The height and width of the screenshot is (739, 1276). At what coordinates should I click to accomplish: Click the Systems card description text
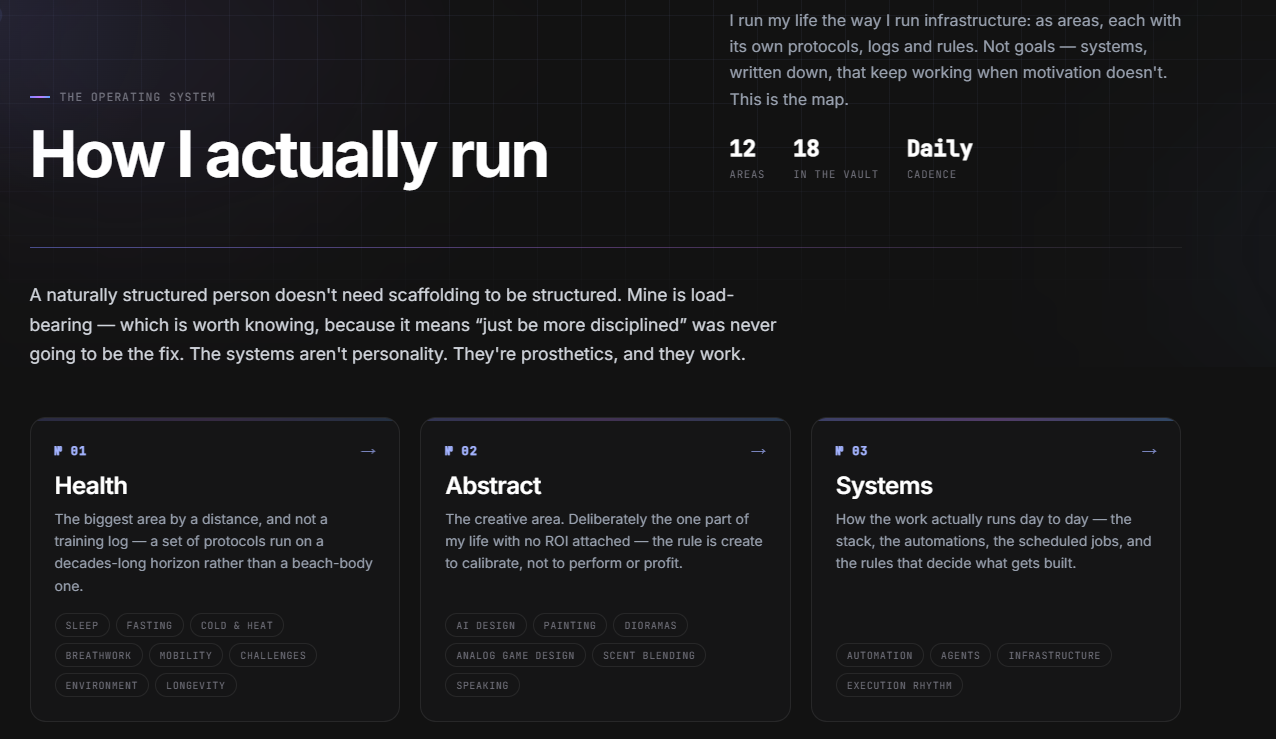pyautogui.click(x=994, y=541)
